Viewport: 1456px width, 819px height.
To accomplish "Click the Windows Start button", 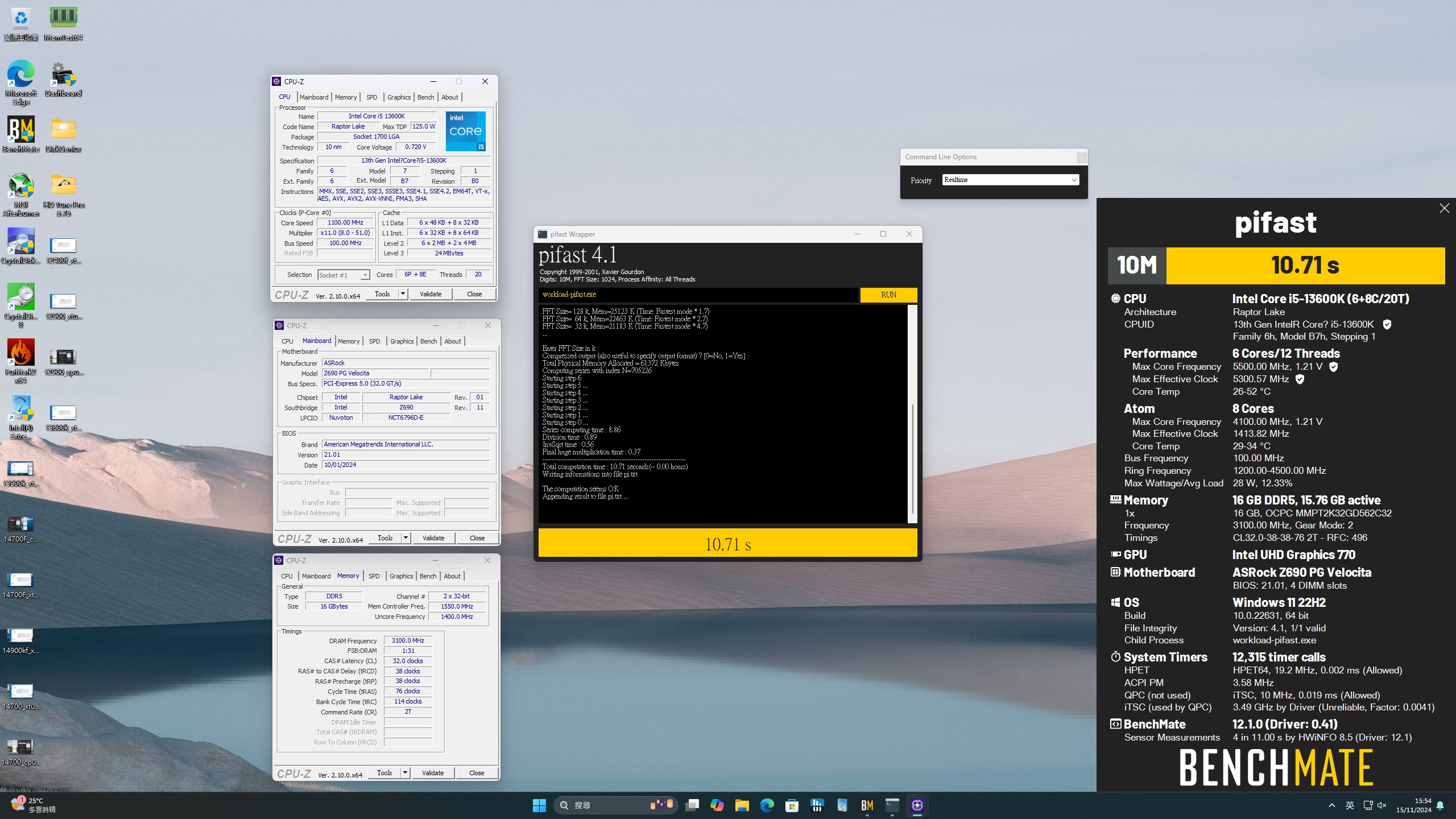I will pos(539,805).
